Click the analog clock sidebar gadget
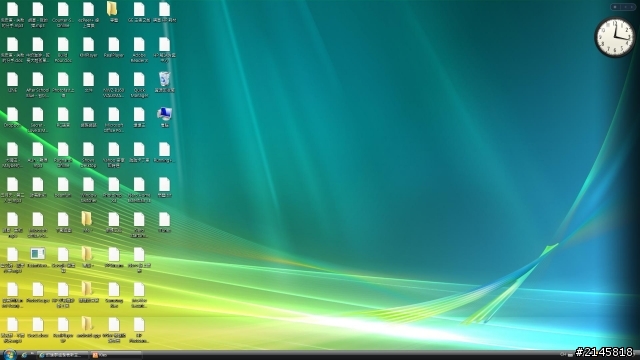 pyautogui.click(x=615, y=38)
